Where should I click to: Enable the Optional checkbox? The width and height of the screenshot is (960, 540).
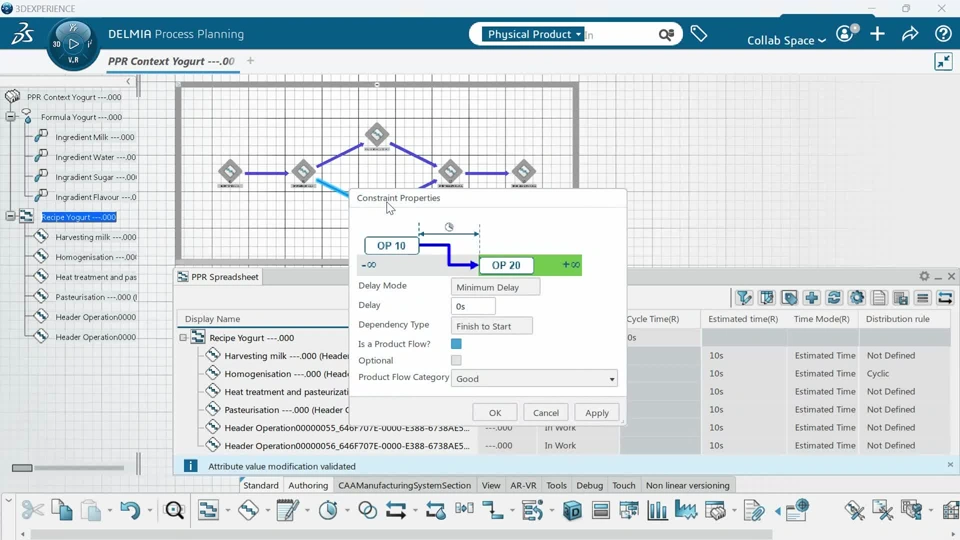click(x=456, y=360)
